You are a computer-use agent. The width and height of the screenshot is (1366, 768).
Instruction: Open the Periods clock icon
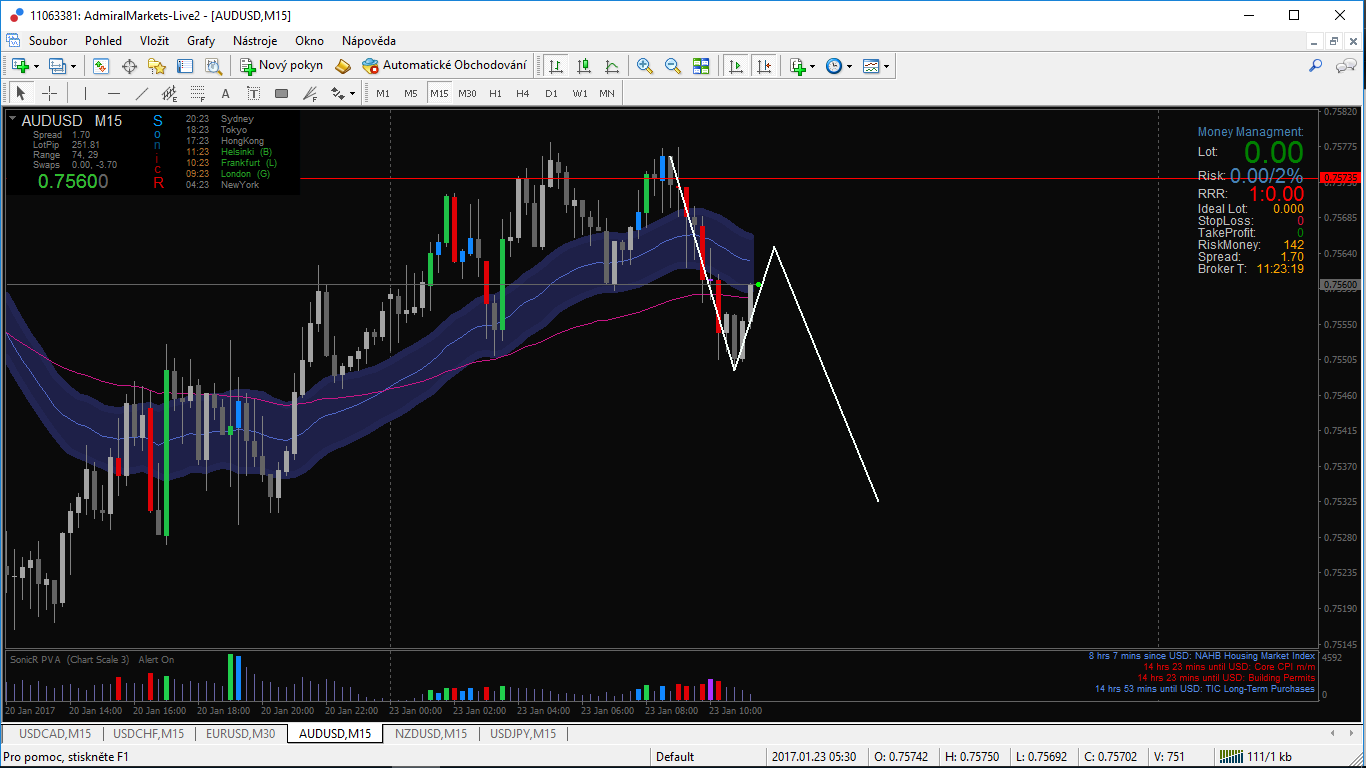833,66
